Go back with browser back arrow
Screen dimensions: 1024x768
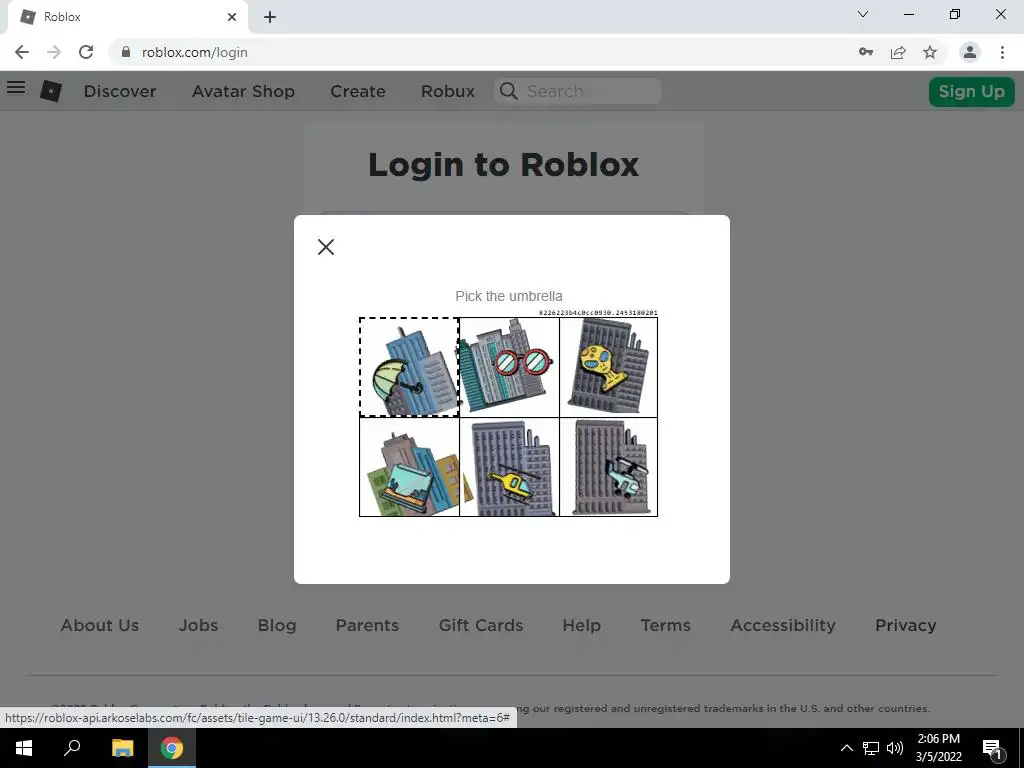click(x=22, y=52)
